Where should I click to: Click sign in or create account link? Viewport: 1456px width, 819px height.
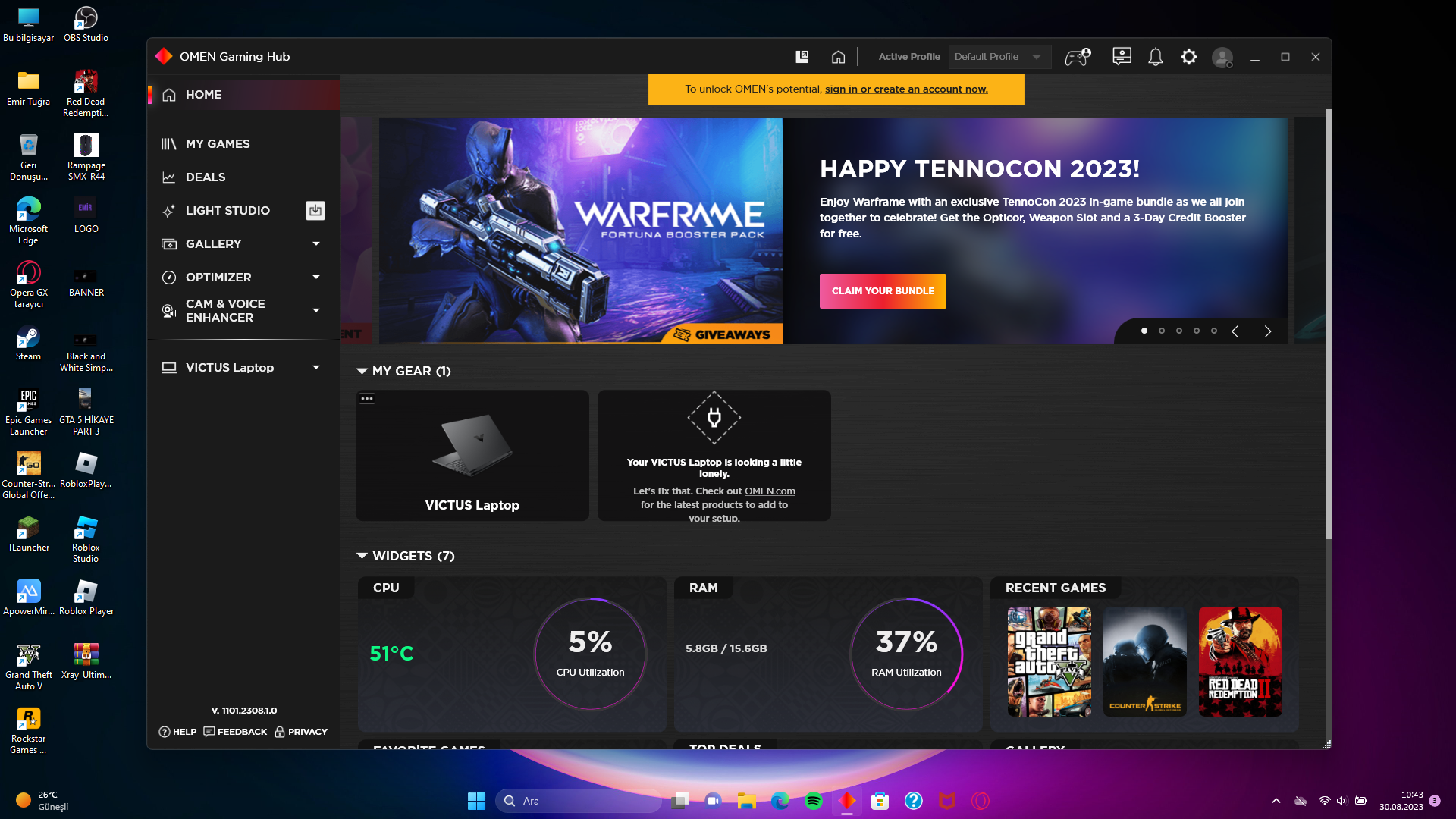pos(906,89)
